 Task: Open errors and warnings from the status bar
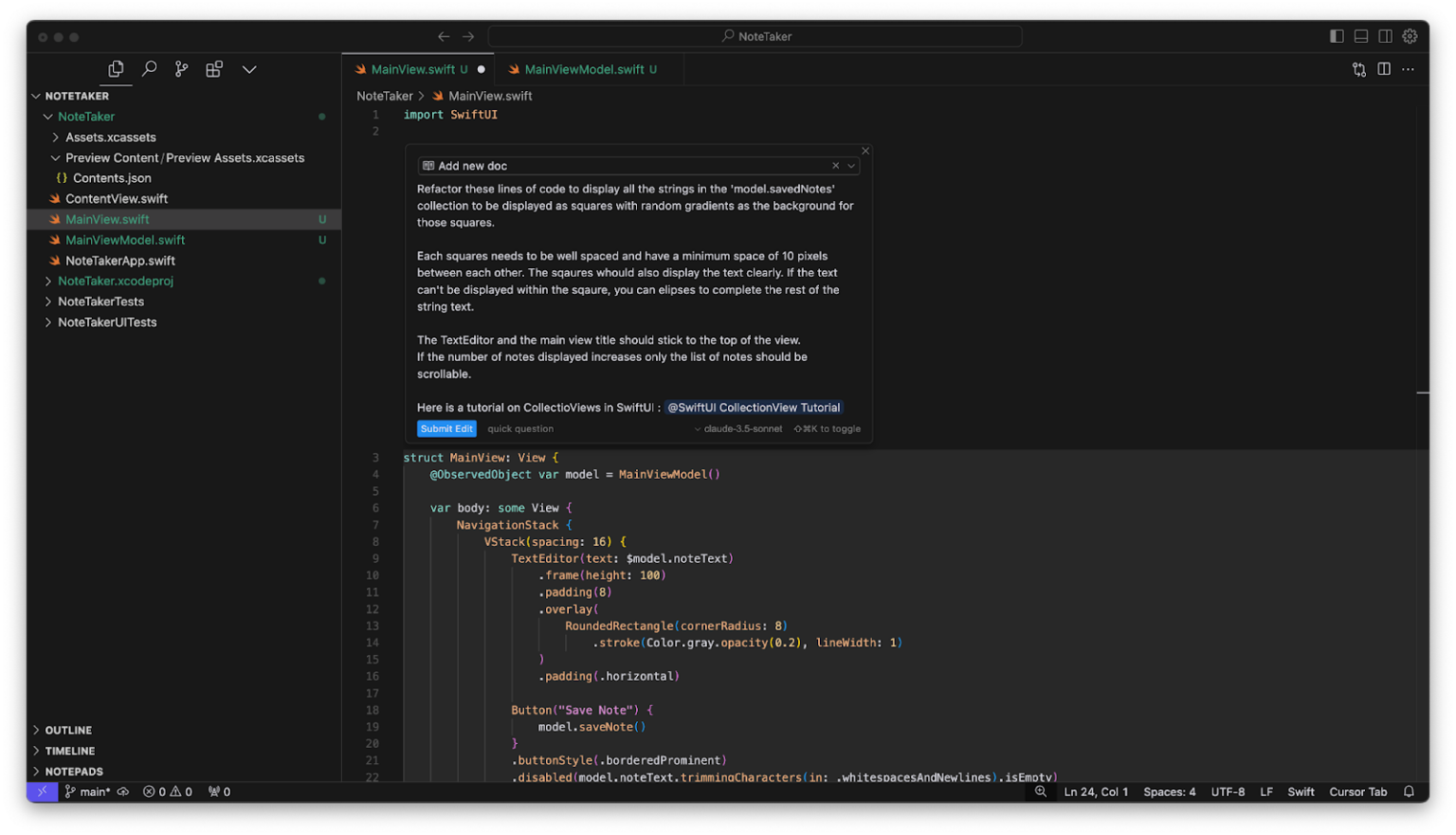167,791
